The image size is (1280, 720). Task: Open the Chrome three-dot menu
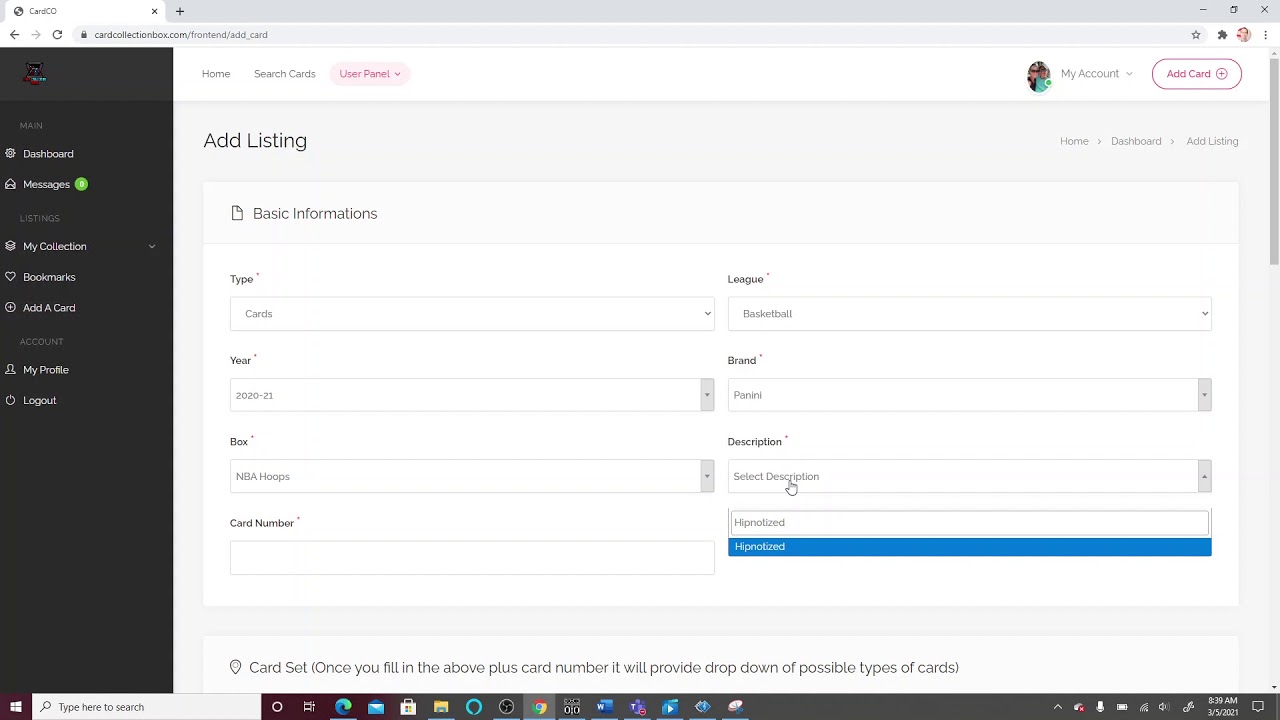1265,35
